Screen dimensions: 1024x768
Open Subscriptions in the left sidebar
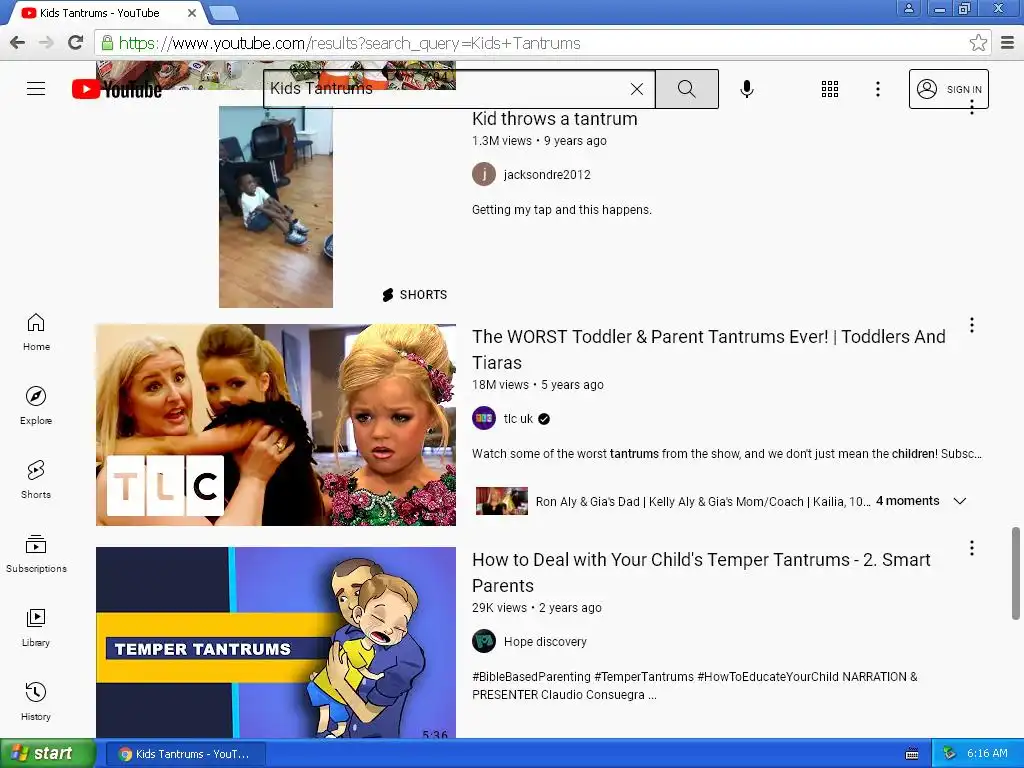point(36,554)
